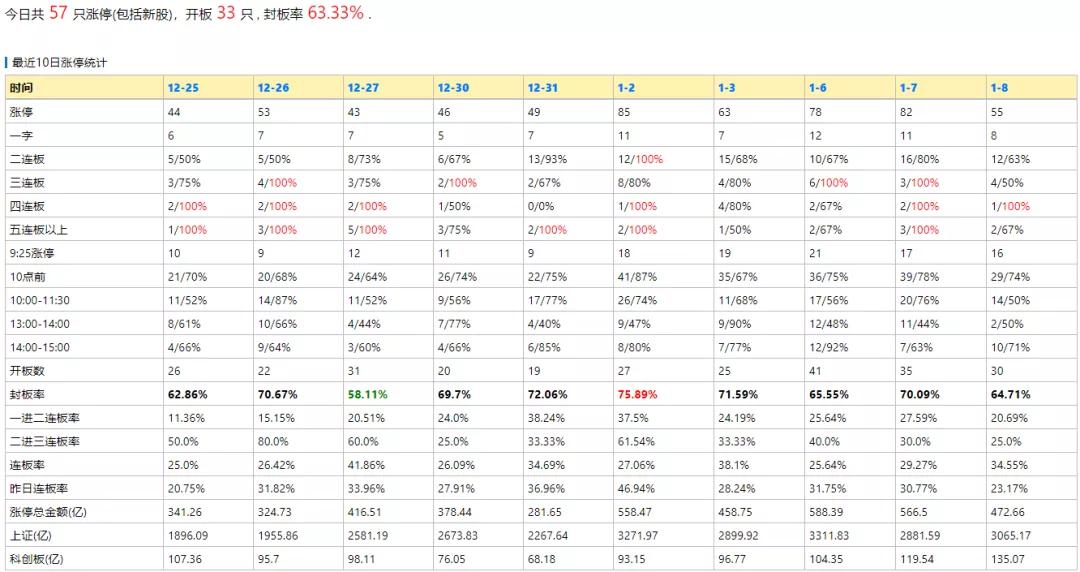This screenshot has width=1080, height=572.
Task: Select the 封板率 row label
Action: pyautogui.click(x=27, y=394)
